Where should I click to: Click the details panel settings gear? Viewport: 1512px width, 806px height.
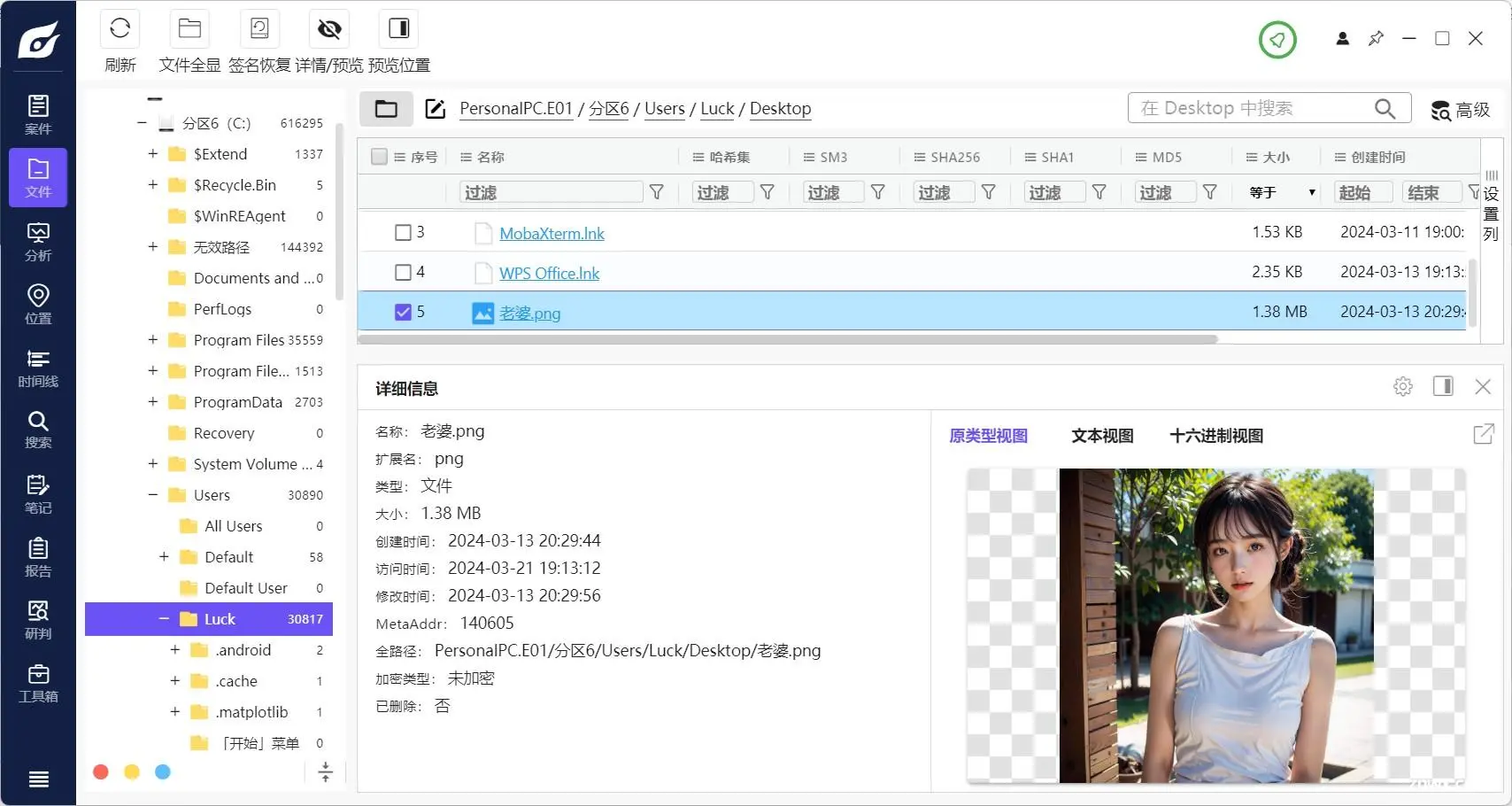1403,387
